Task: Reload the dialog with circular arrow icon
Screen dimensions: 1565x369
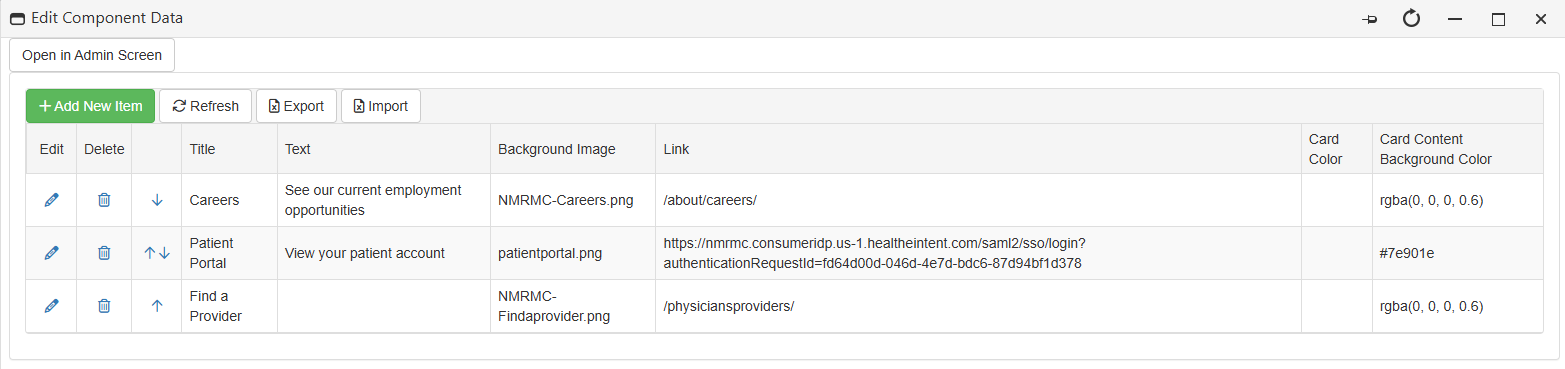Action: pyautogui.click(x=1412, y=18)
